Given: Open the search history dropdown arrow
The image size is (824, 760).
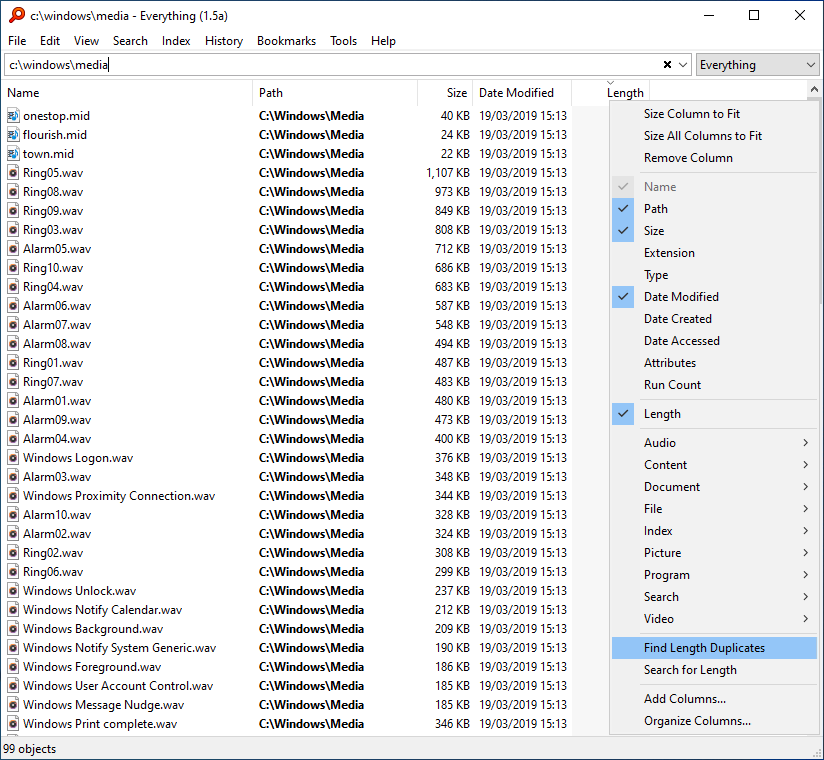Looking at the screenshot, I should tap(683, 65).
